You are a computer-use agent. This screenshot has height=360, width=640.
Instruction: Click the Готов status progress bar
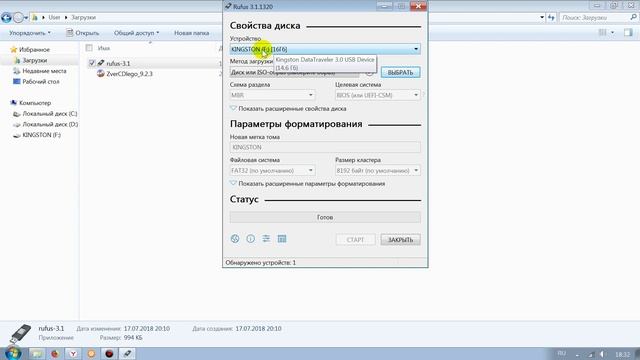(325, 218)
